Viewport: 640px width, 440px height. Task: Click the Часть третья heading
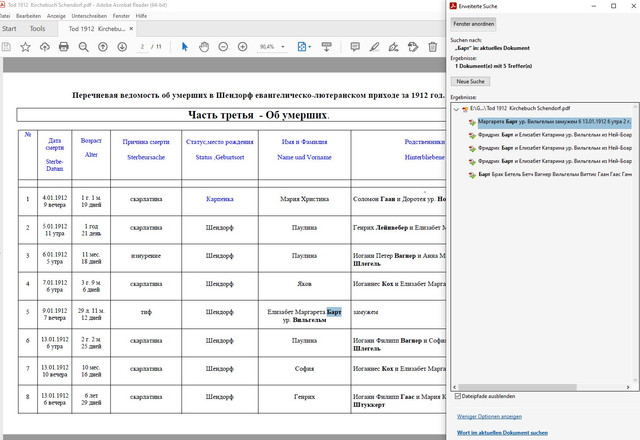(258, 115)
